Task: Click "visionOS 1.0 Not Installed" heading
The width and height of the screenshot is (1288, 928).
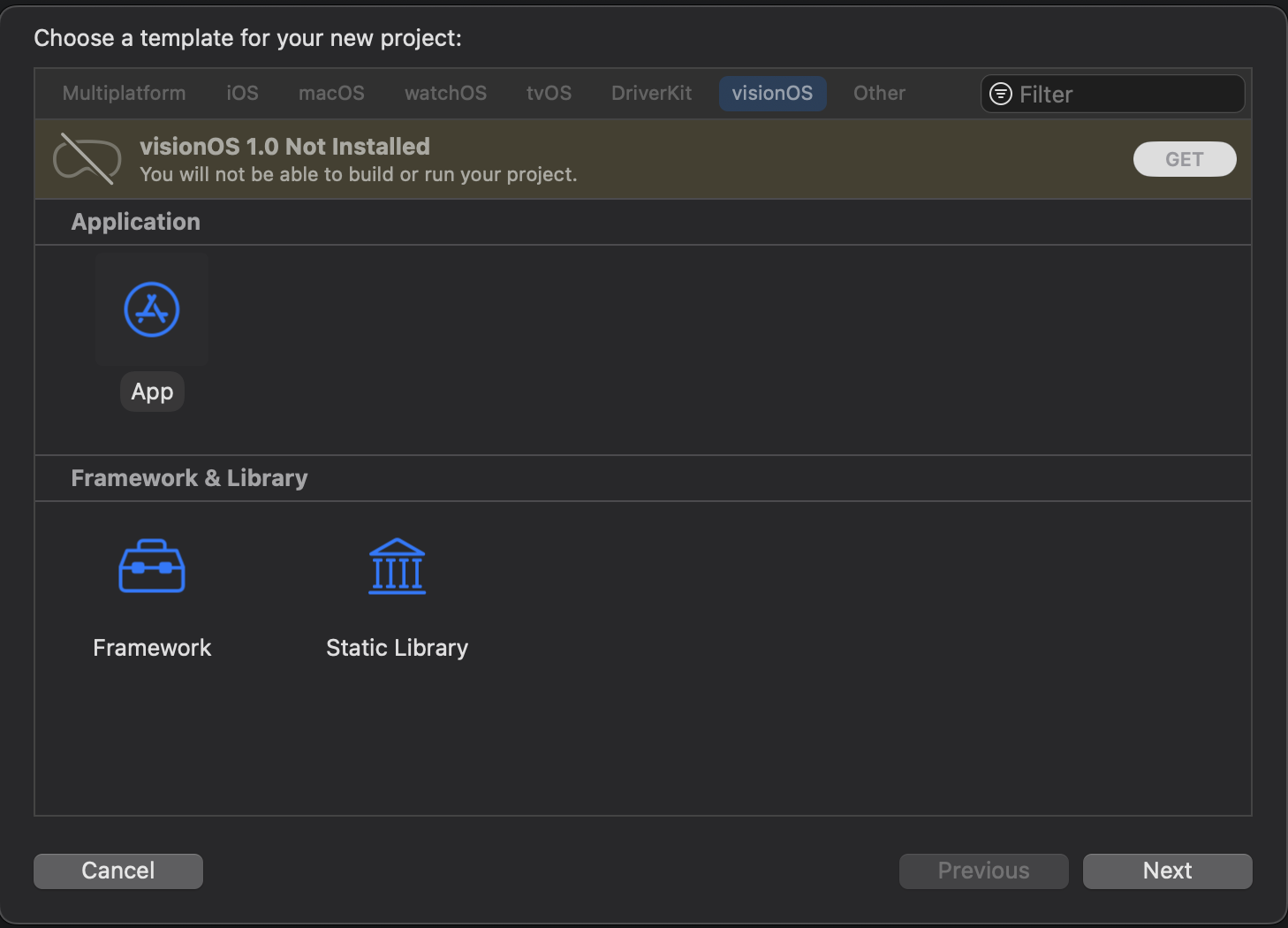Action: (284, 147)
